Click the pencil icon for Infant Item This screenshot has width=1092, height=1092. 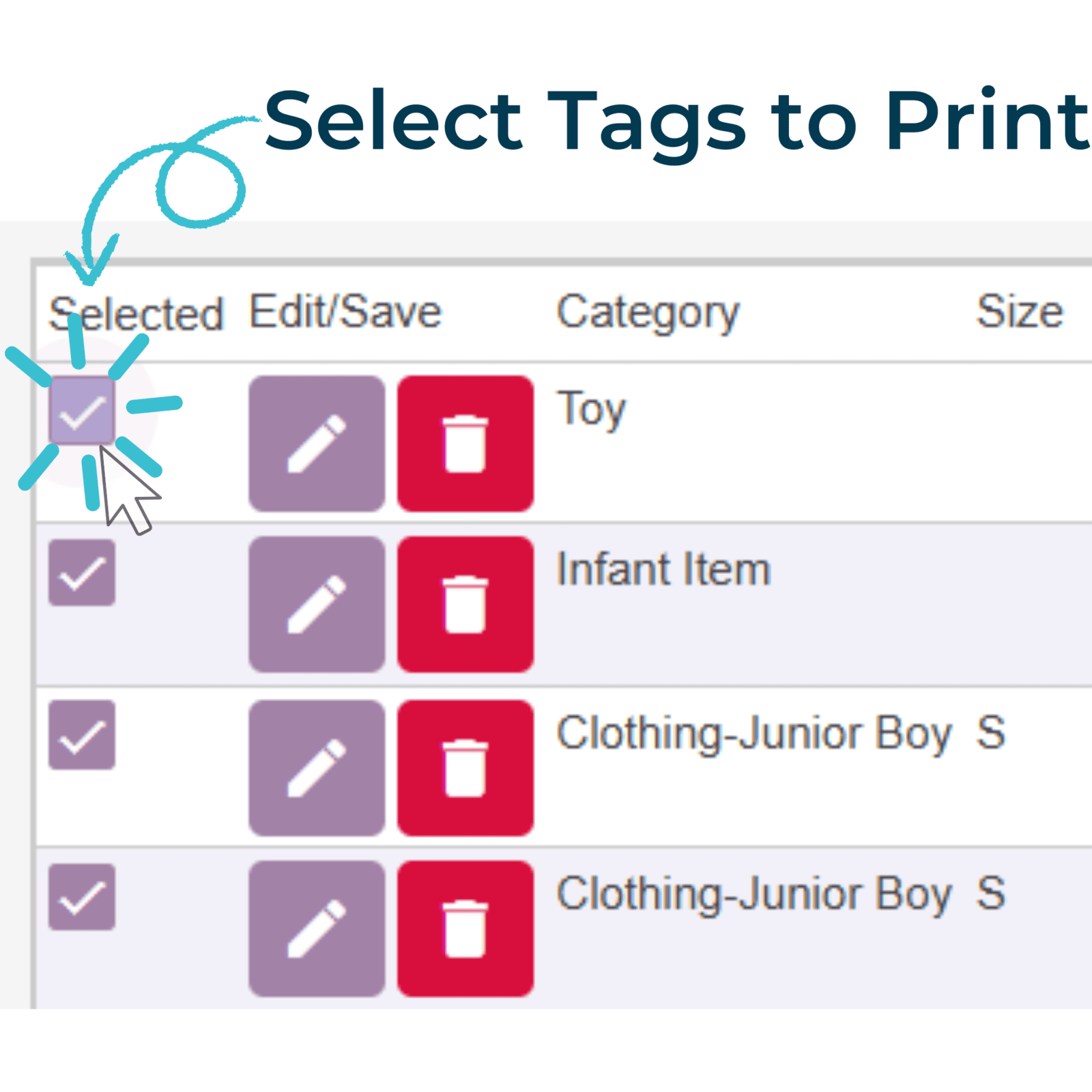pyautogui.click(x=317, y=604)
